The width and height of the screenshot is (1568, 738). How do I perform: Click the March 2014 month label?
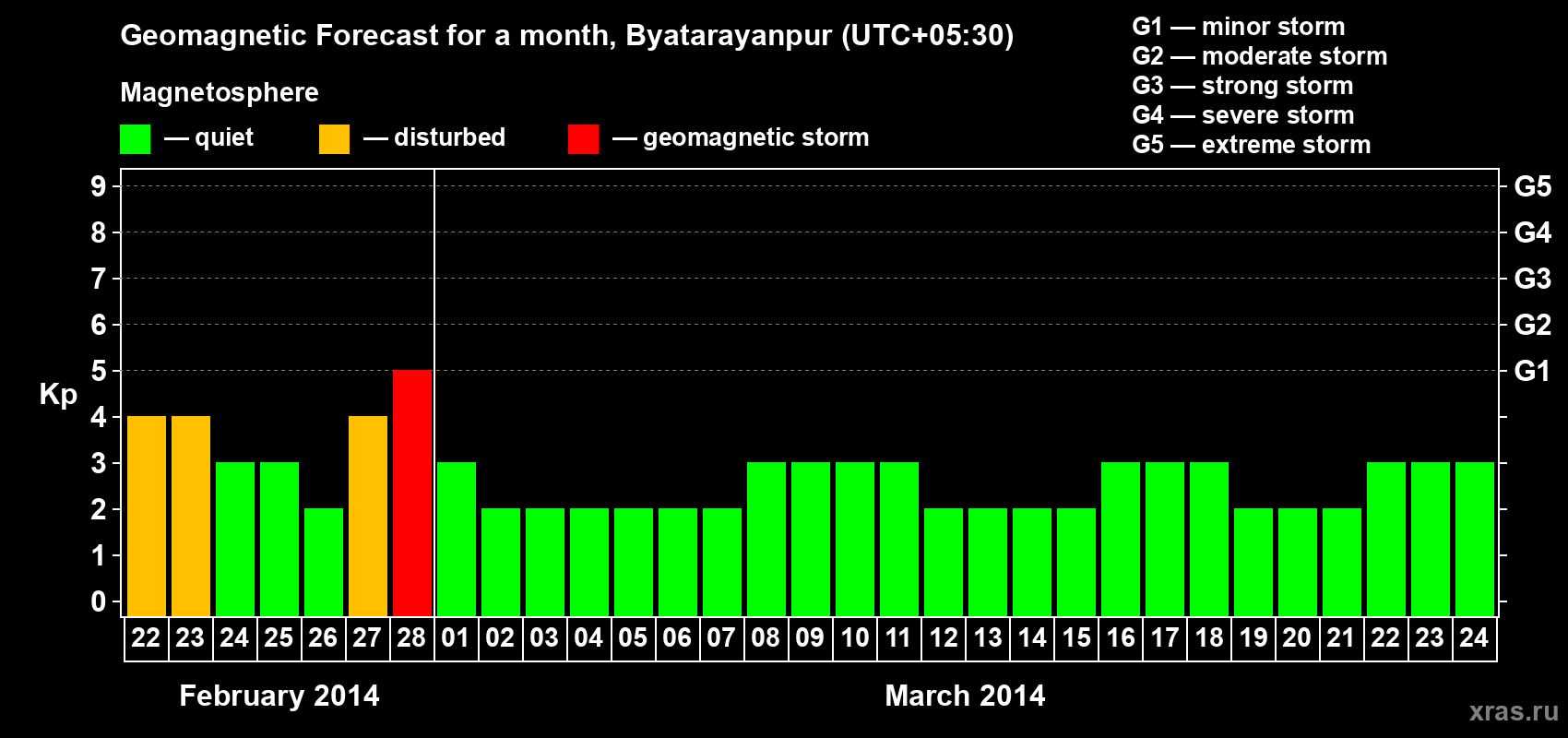[x=965, y=695]
